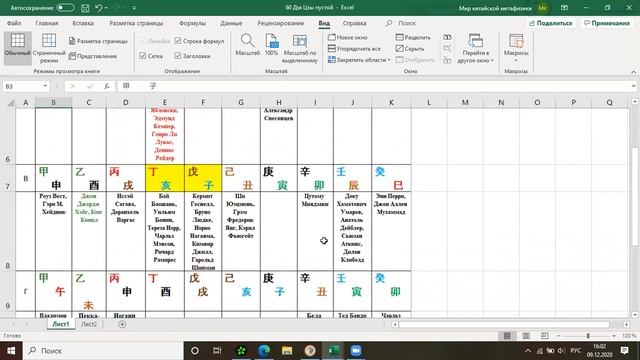Click the Zoom app taskbar icon
640x360 pixels.
click(x=356, y=351)
